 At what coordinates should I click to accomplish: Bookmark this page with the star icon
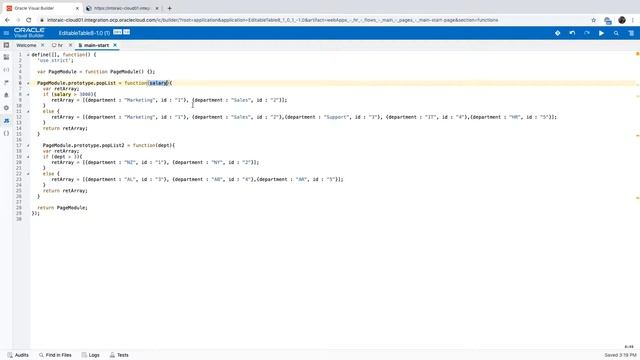pos(593,20)
